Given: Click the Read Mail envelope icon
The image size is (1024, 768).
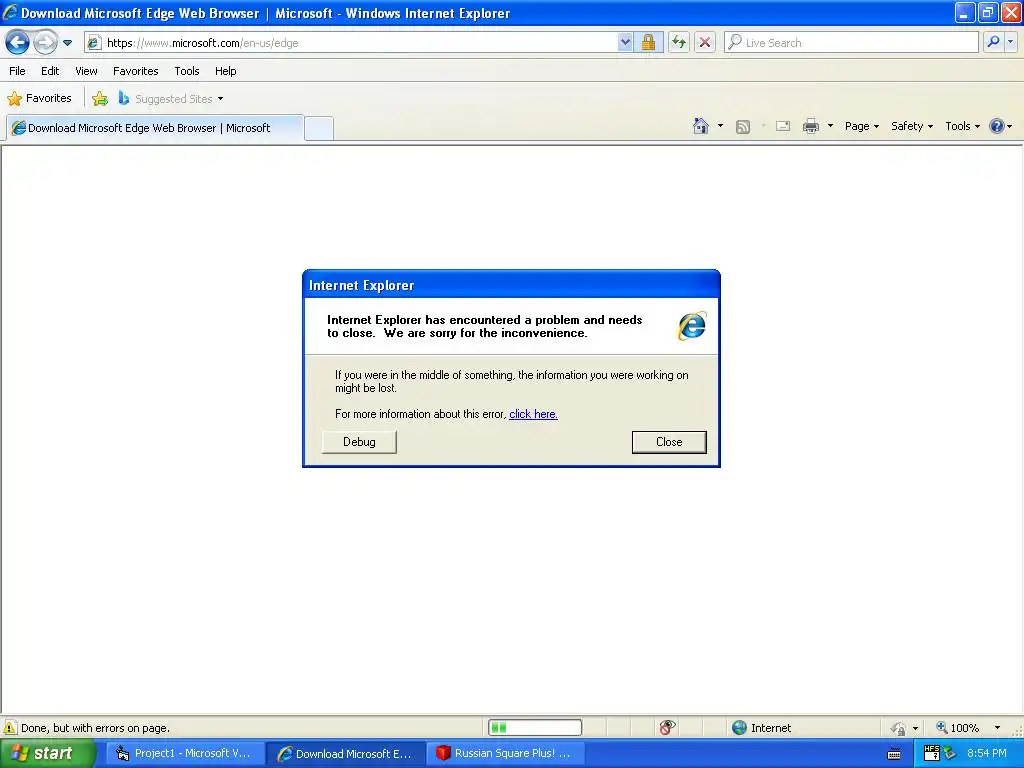Looking at the screenshot, I should tap(783, 126).
